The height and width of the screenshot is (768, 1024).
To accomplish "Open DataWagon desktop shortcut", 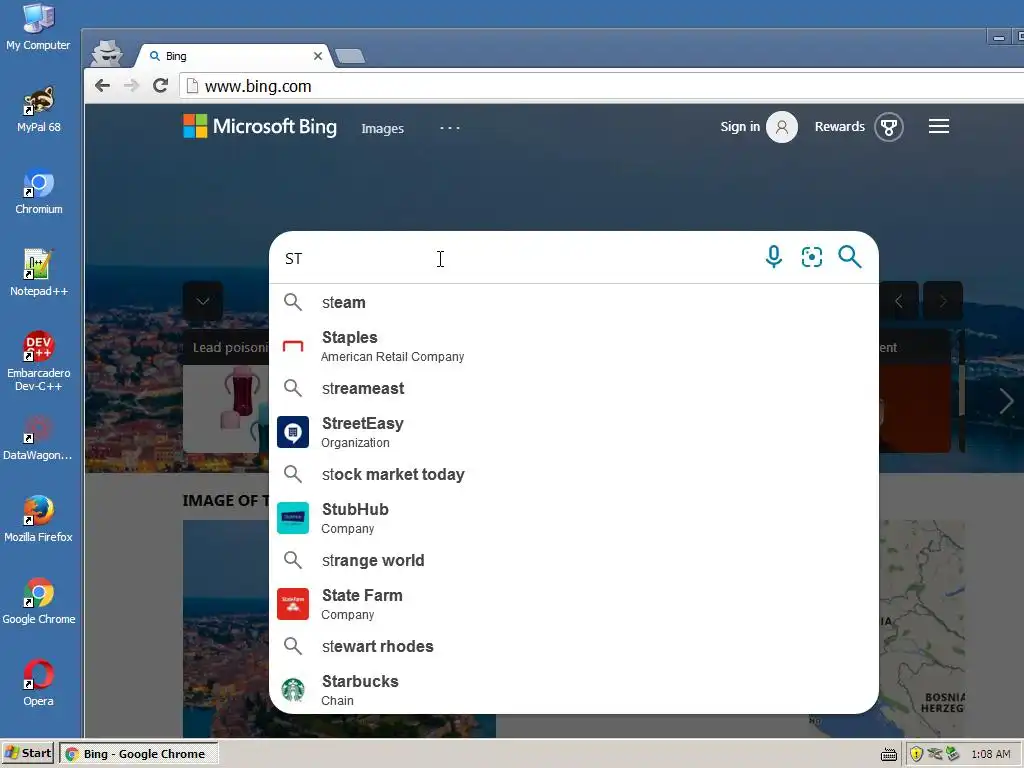I will pyautogui.click(x=38, y=438).
